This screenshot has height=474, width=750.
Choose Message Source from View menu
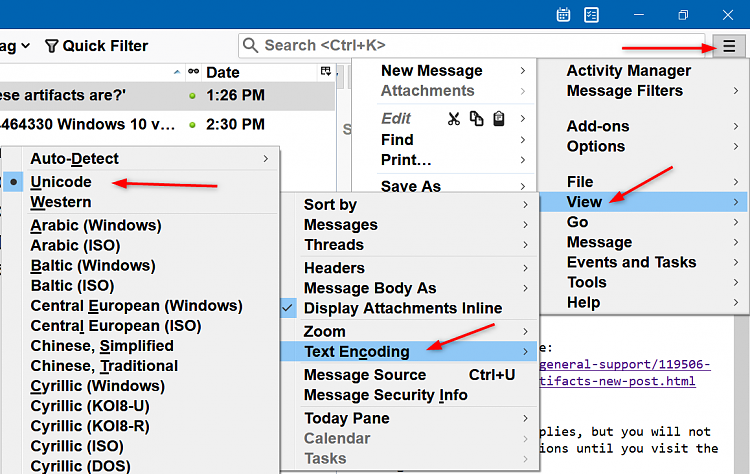click(365, 375)
